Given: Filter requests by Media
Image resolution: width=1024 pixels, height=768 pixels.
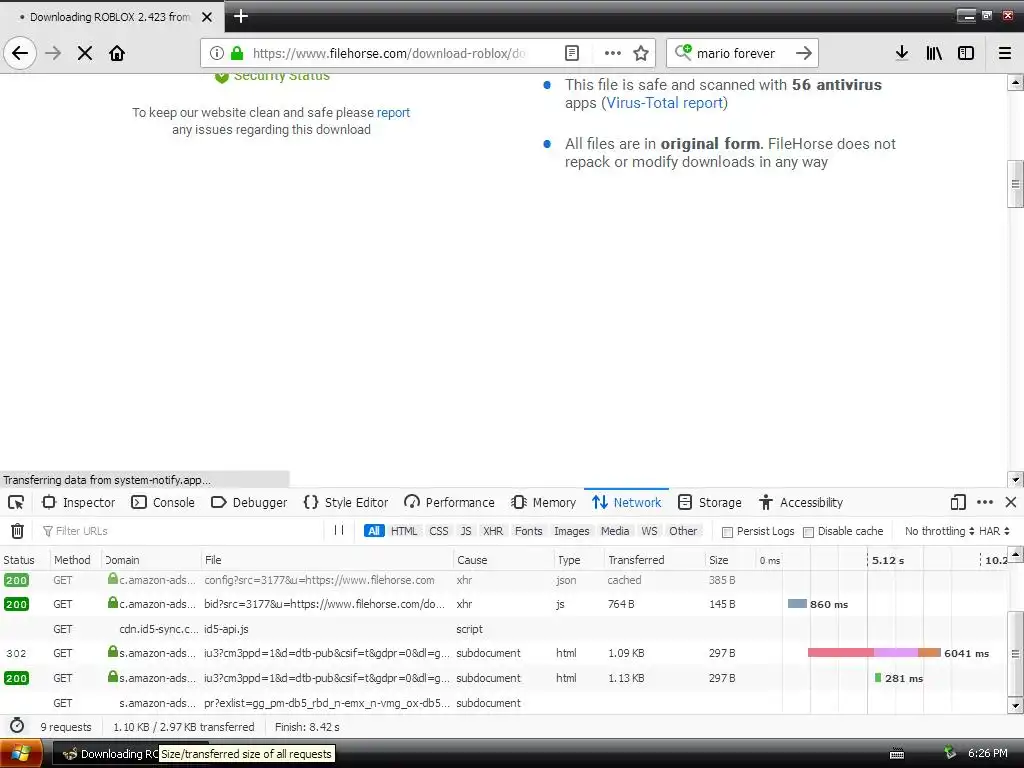Looking at the screenshot, I should [x=615, y=531].
